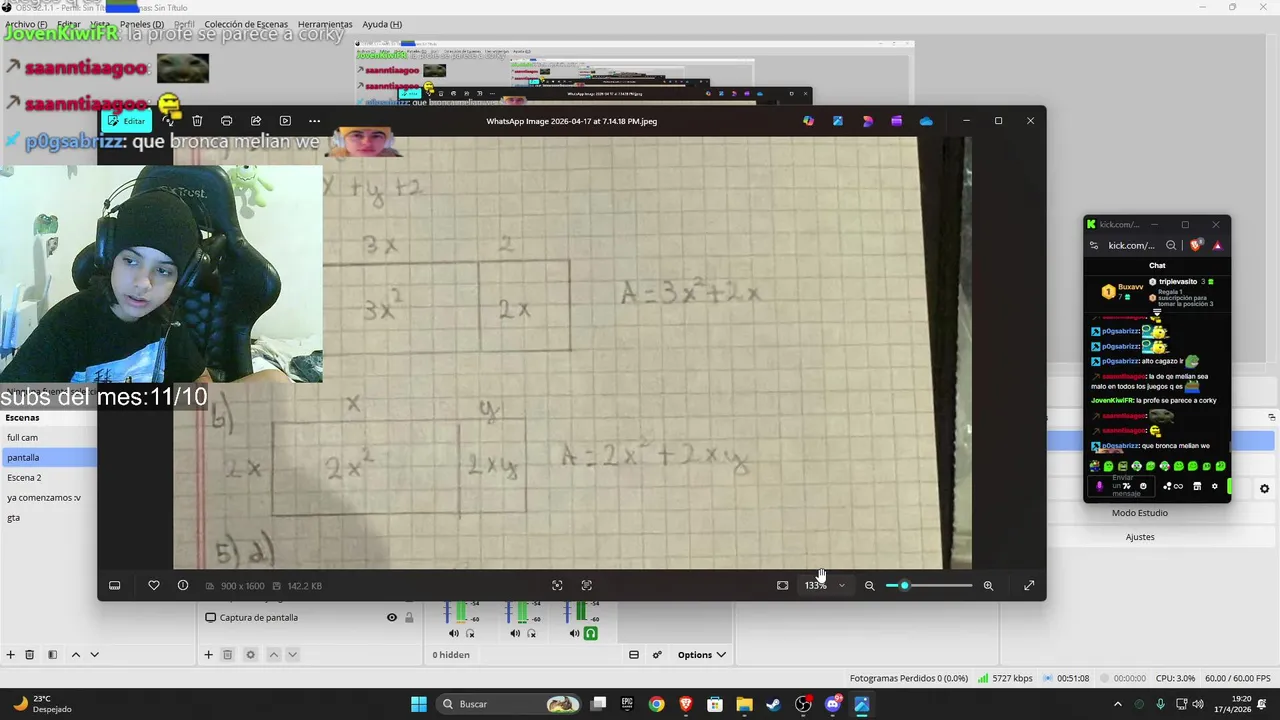Viewport: 1280px width, 720px height.
Task: Adjust the Photos zoom slider
Action: (x=929, y=586)
